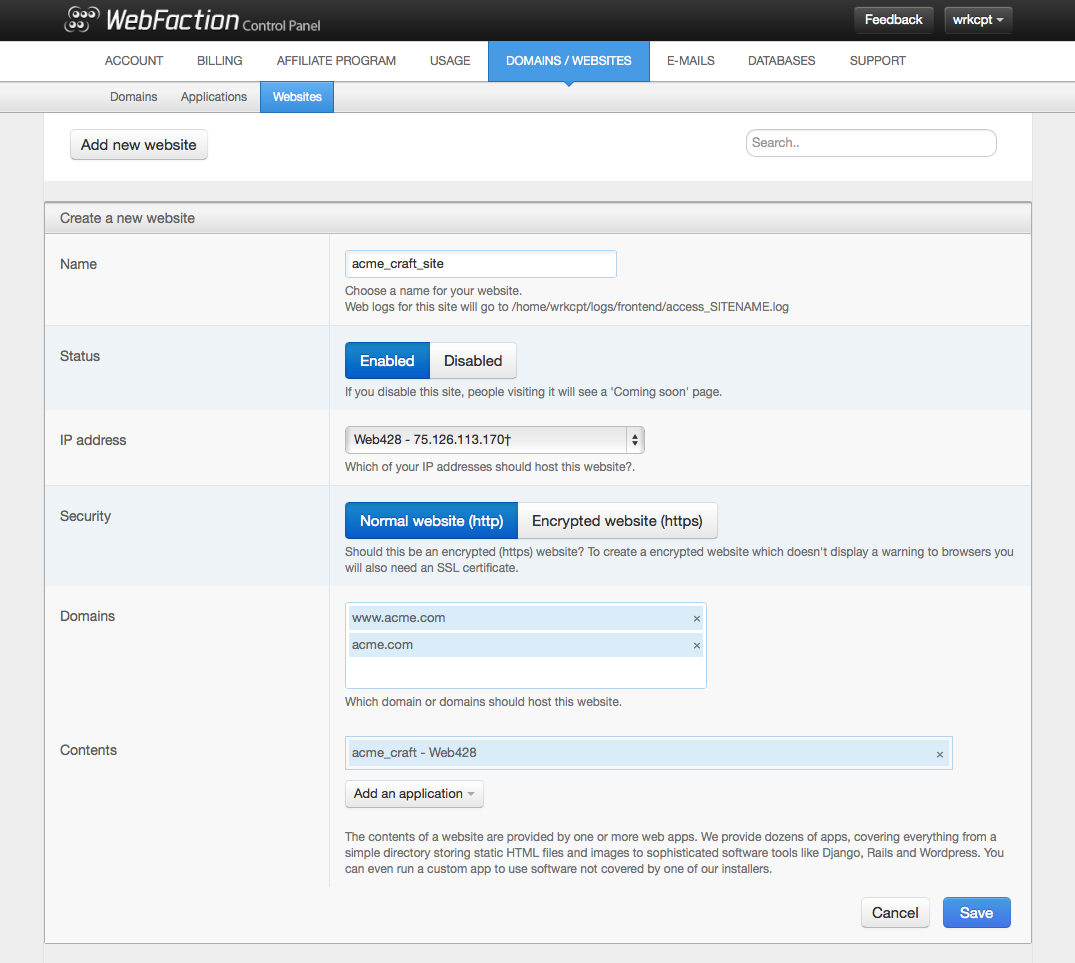Open the ACCOUNT menu
This screenshot has height=963, width=1075.
134,61
